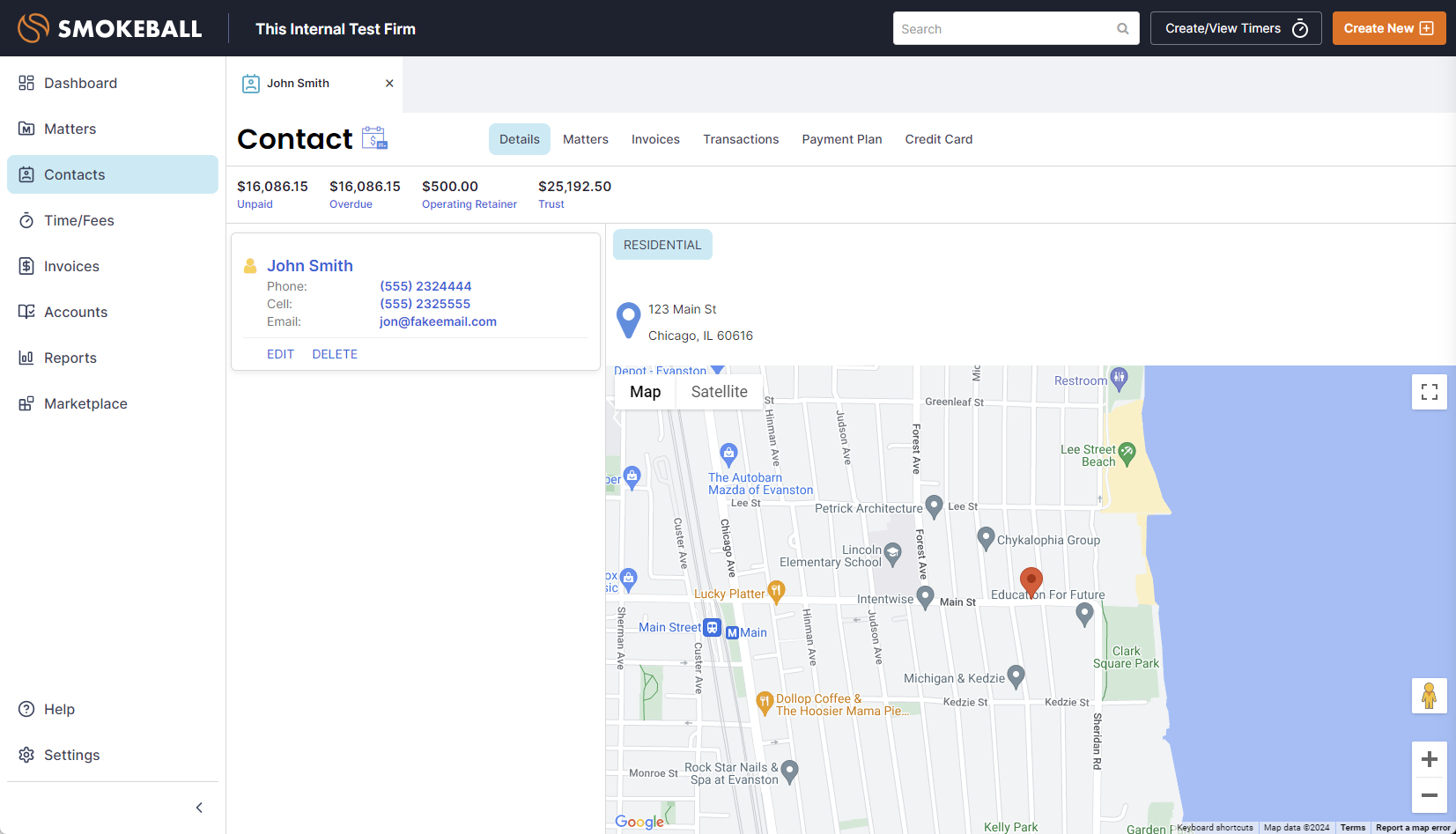Open Create/View Timers
1456x834 pixels.
pos(1236,28)
